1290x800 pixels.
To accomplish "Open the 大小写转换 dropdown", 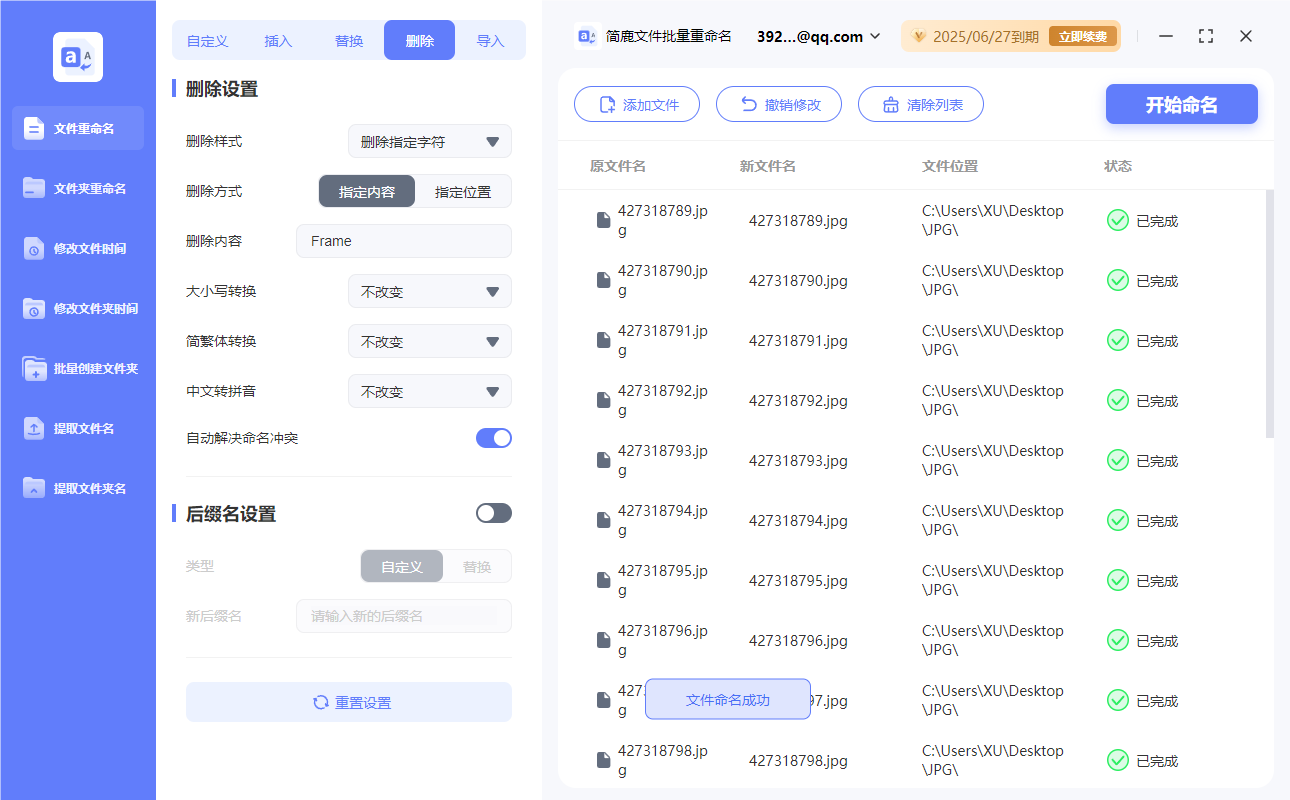I will click(430, 291).
